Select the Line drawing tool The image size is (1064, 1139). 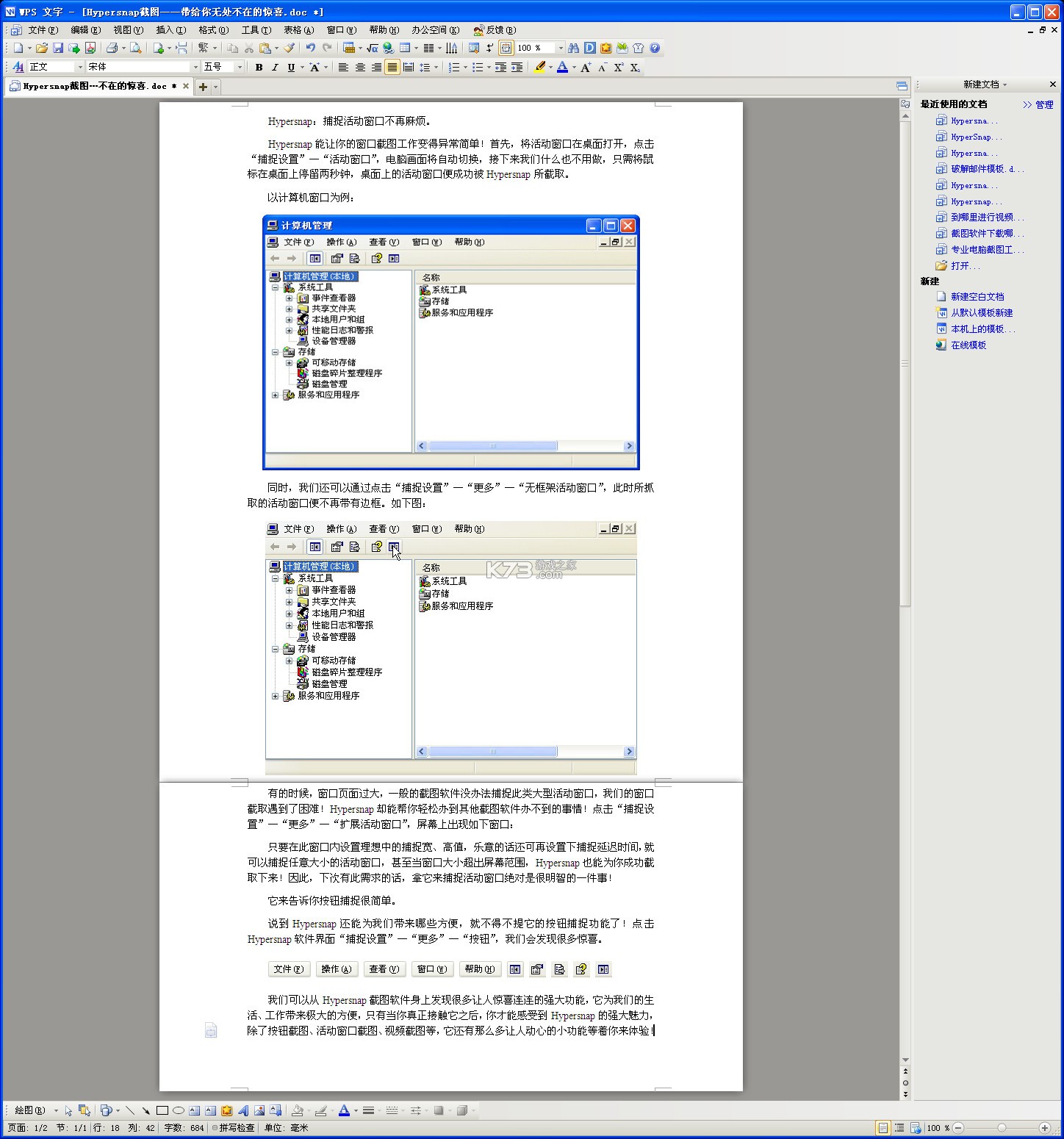(x=130, y=1110)
